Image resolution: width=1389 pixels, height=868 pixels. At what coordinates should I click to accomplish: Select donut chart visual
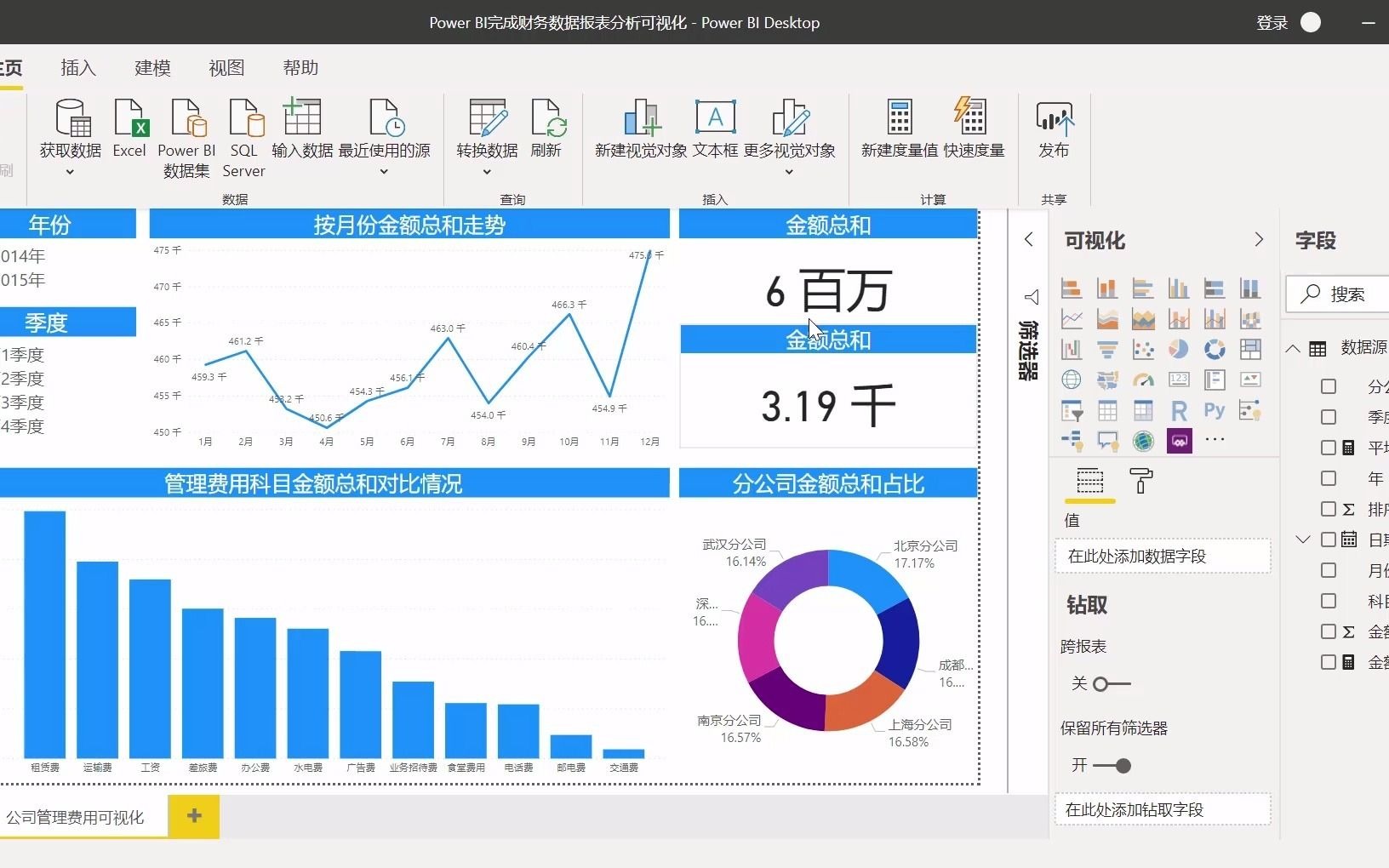1215,349
